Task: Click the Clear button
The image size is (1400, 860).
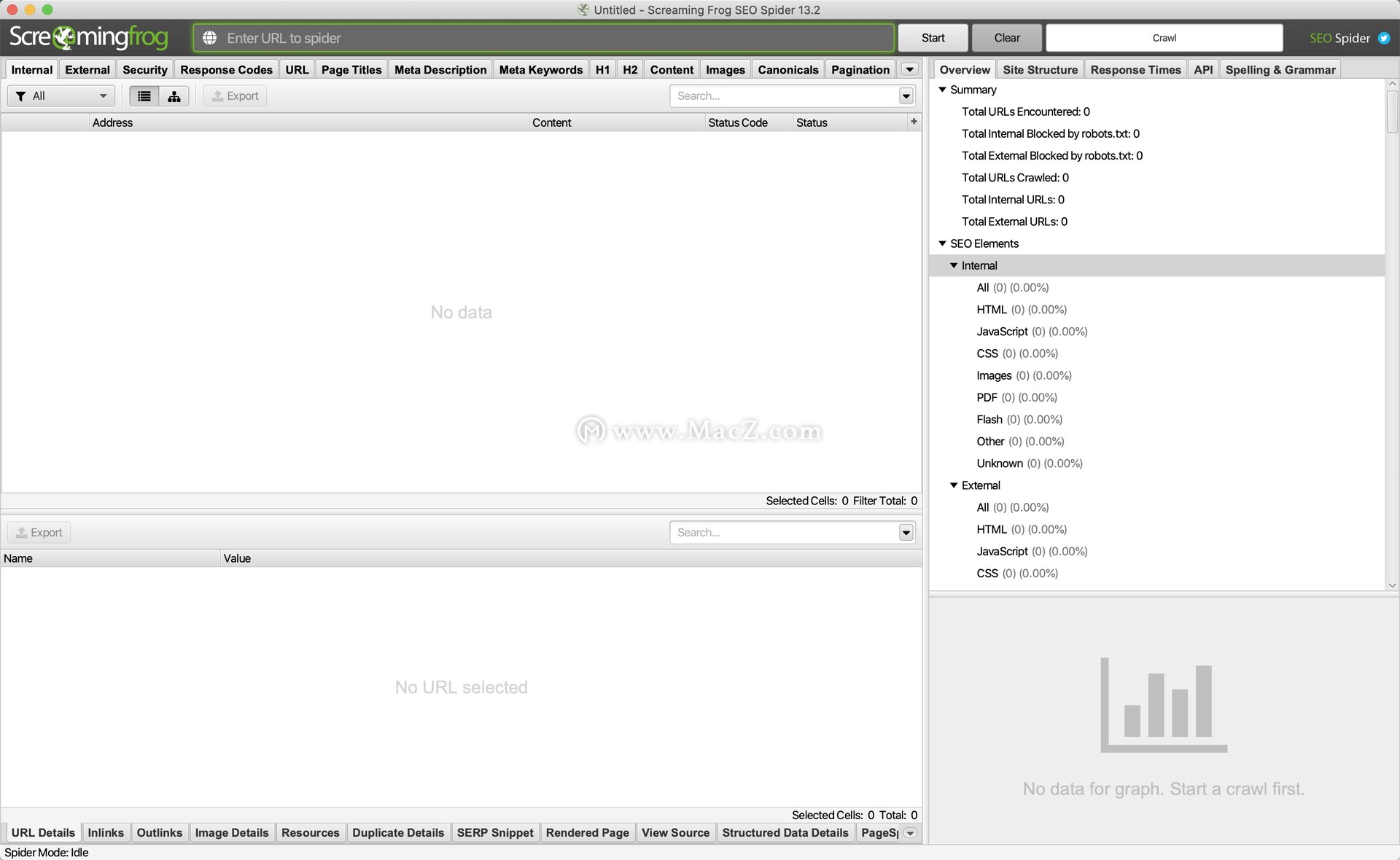Action: pyautogui.click(x=1006, y=38)
